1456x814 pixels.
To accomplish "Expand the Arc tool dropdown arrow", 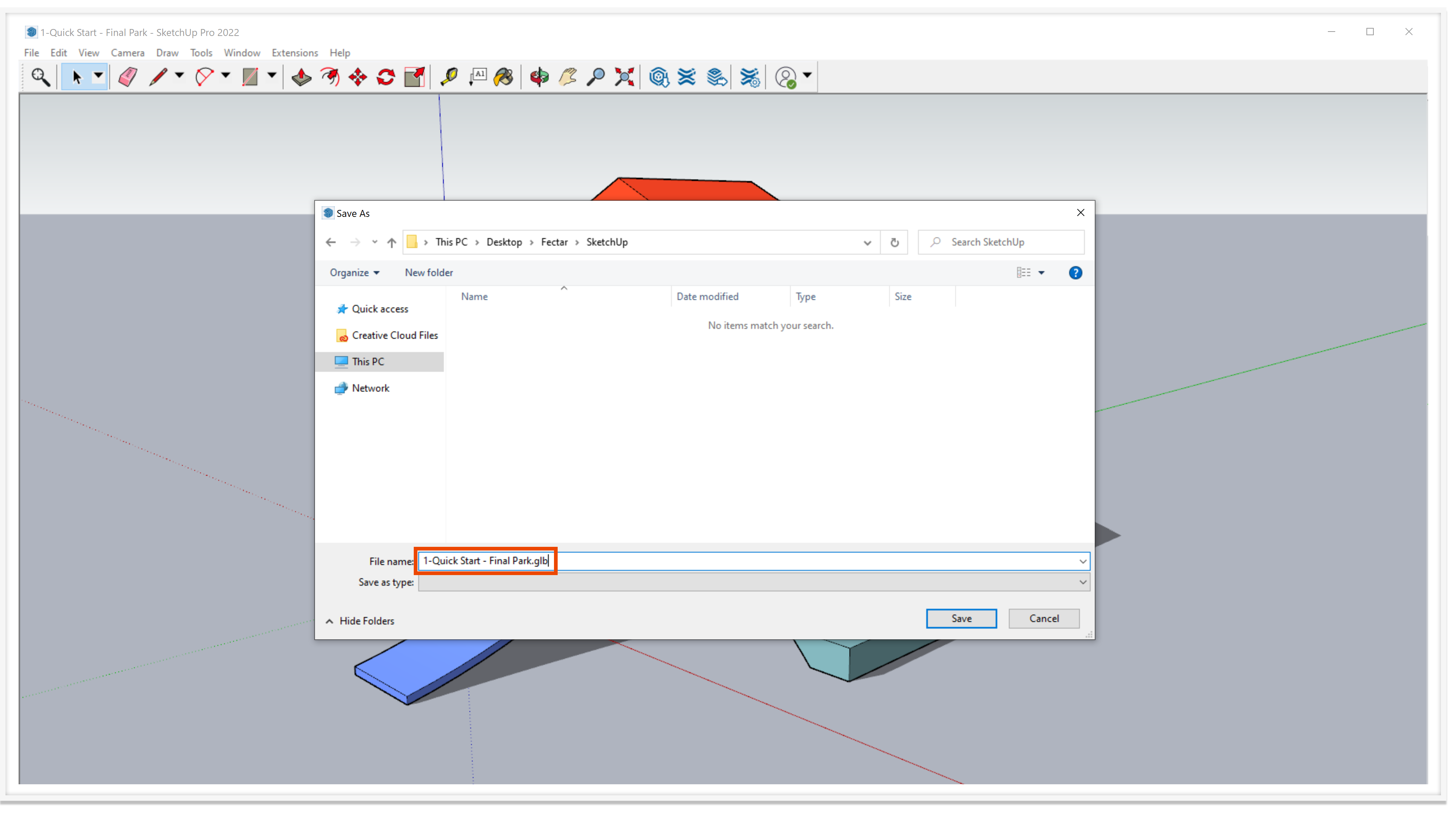I will [225, 76].
